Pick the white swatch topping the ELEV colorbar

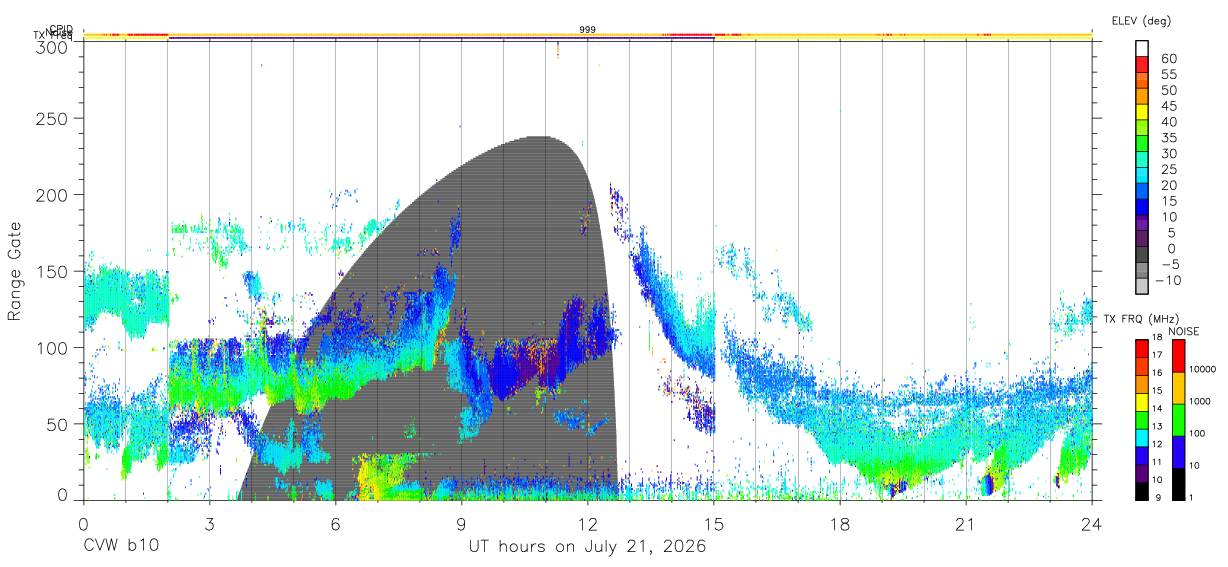coord(1143,49)
